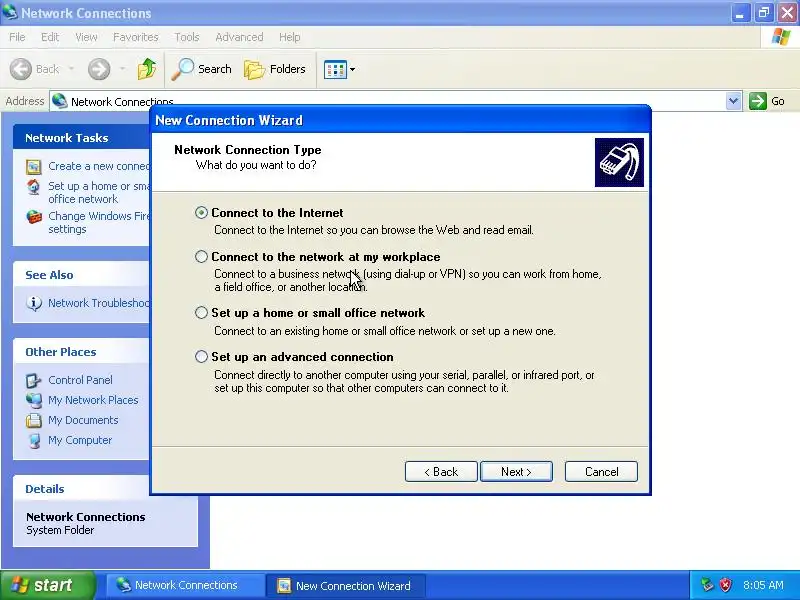The height and width of the screenshot is (600, 800).
Task: Open Change Windows Firewall settings link
Action: (x=99, y=222)
